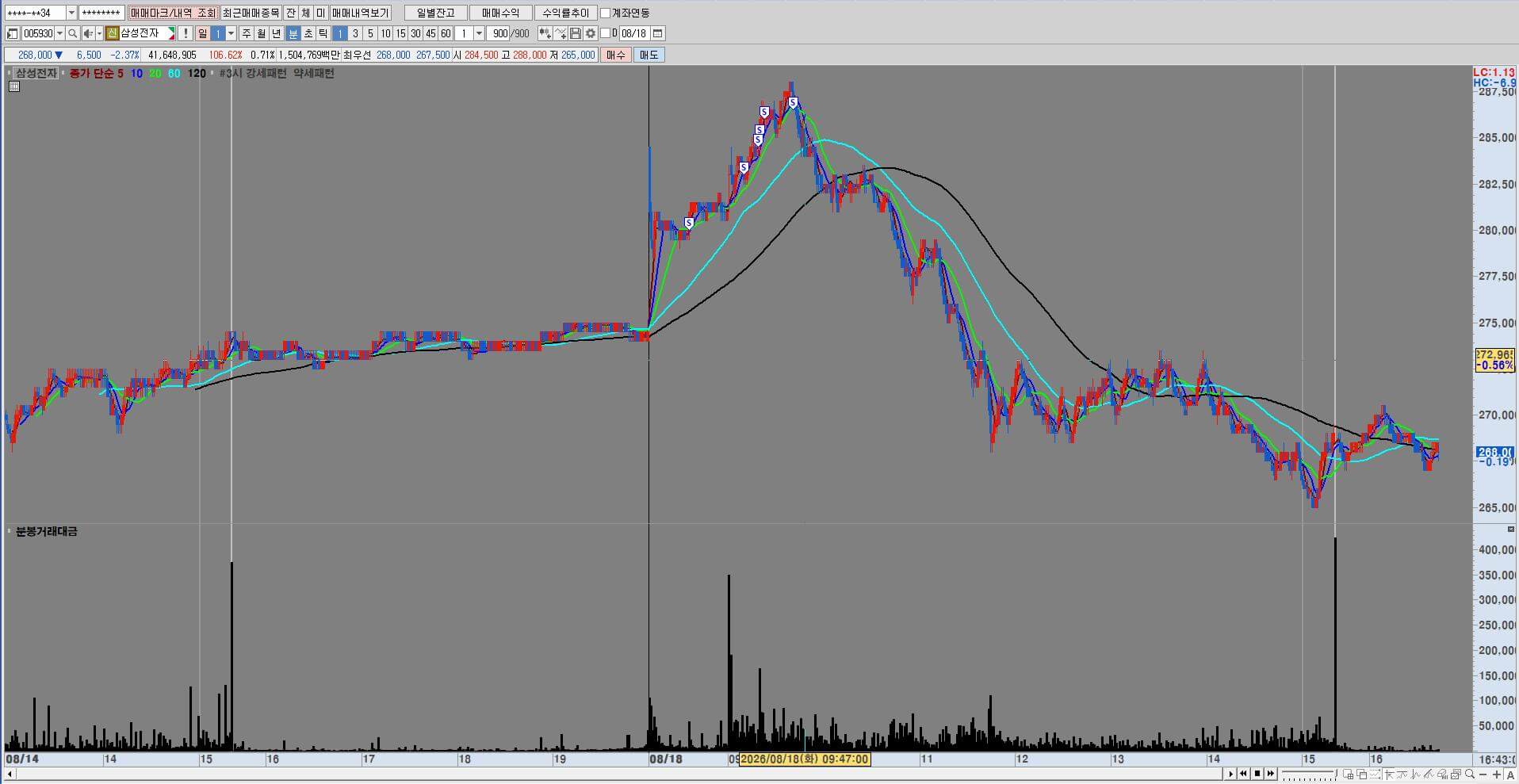
Task: Click the add-indicator chart icon beside 900/900
Action: pos(545,33)
